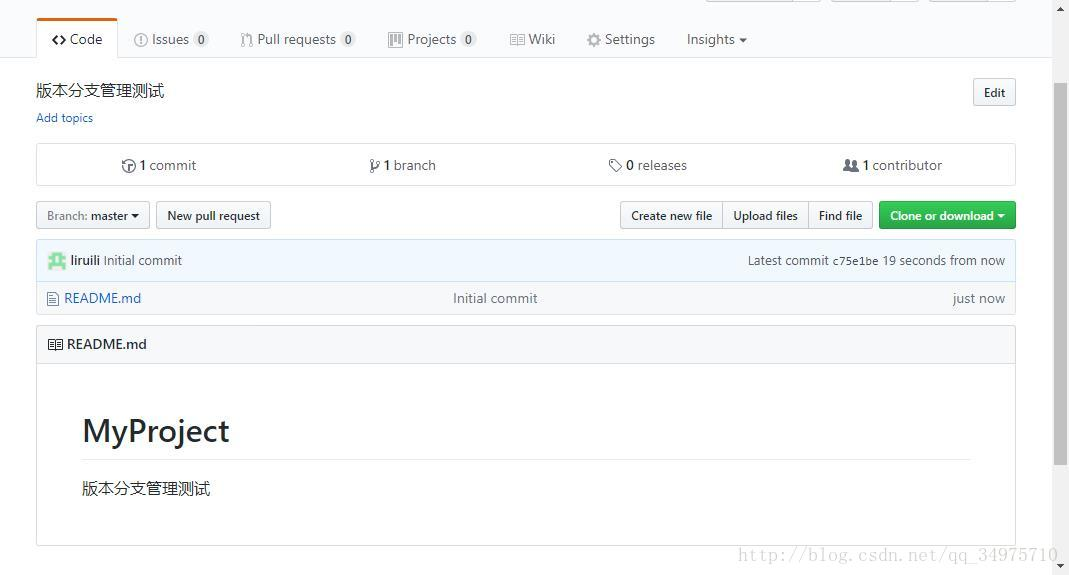View the 1 branch link
This screenshot has width=1069, height=575.
[402, 165]
